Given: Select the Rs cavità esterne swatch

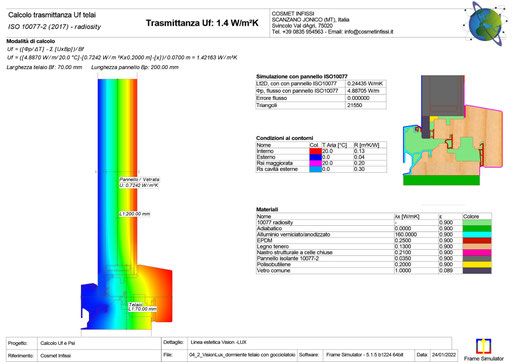Looking at the screenshot, I should click(315, 169).
